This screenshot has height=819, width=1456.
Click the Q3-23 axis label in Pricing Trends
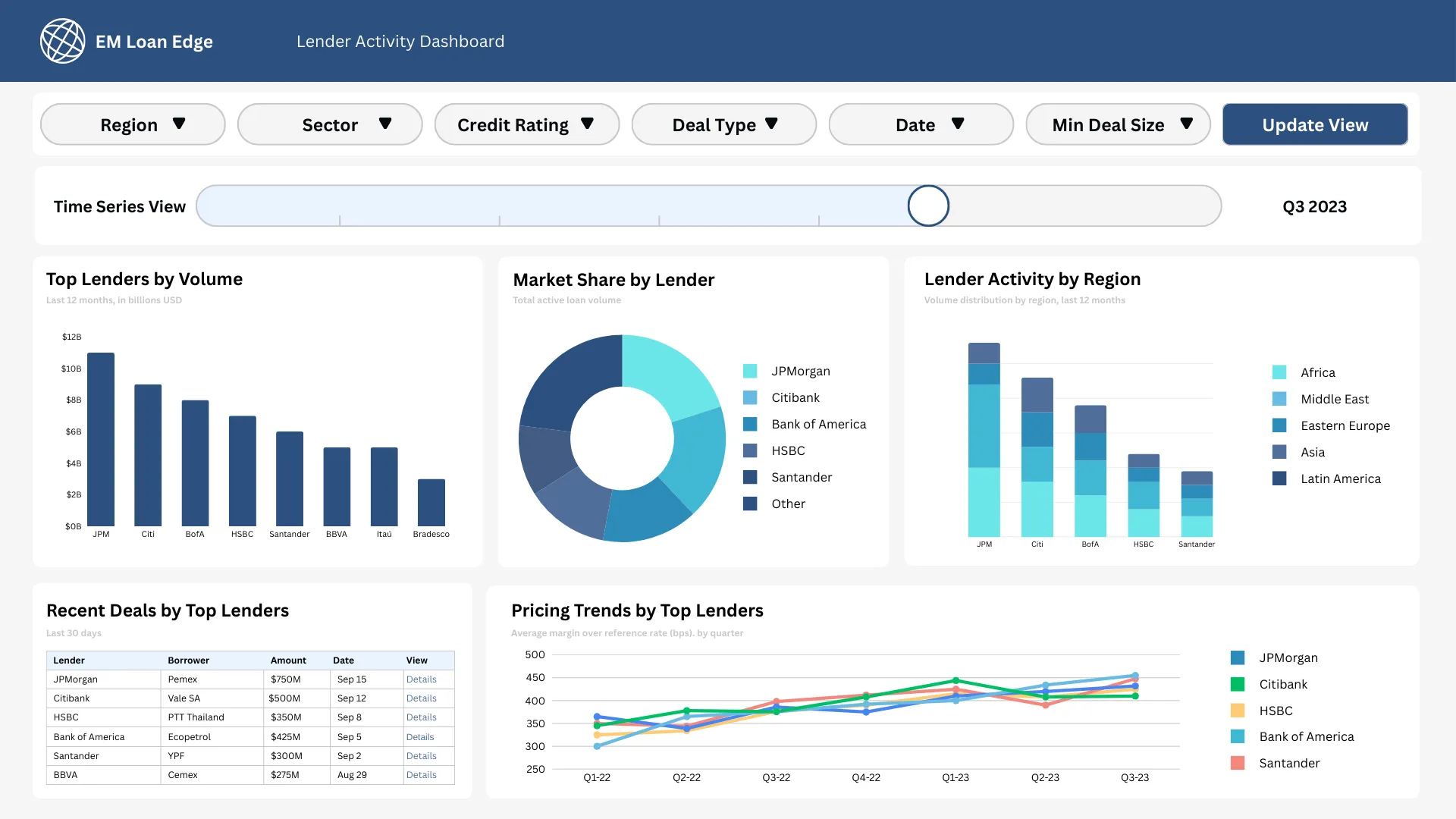1134,778
